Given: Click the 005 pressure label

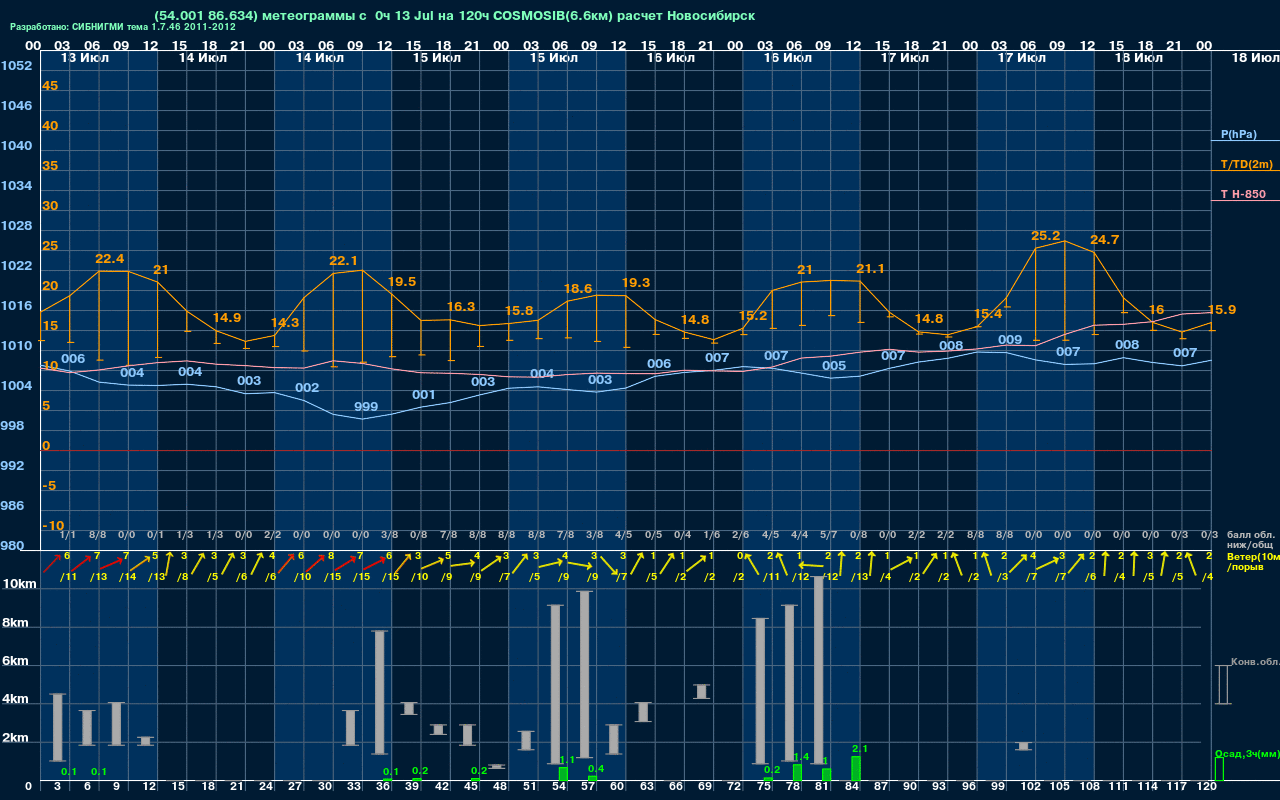Looking at the screenshot, I should pyautogui.click(x=834, y=366).
